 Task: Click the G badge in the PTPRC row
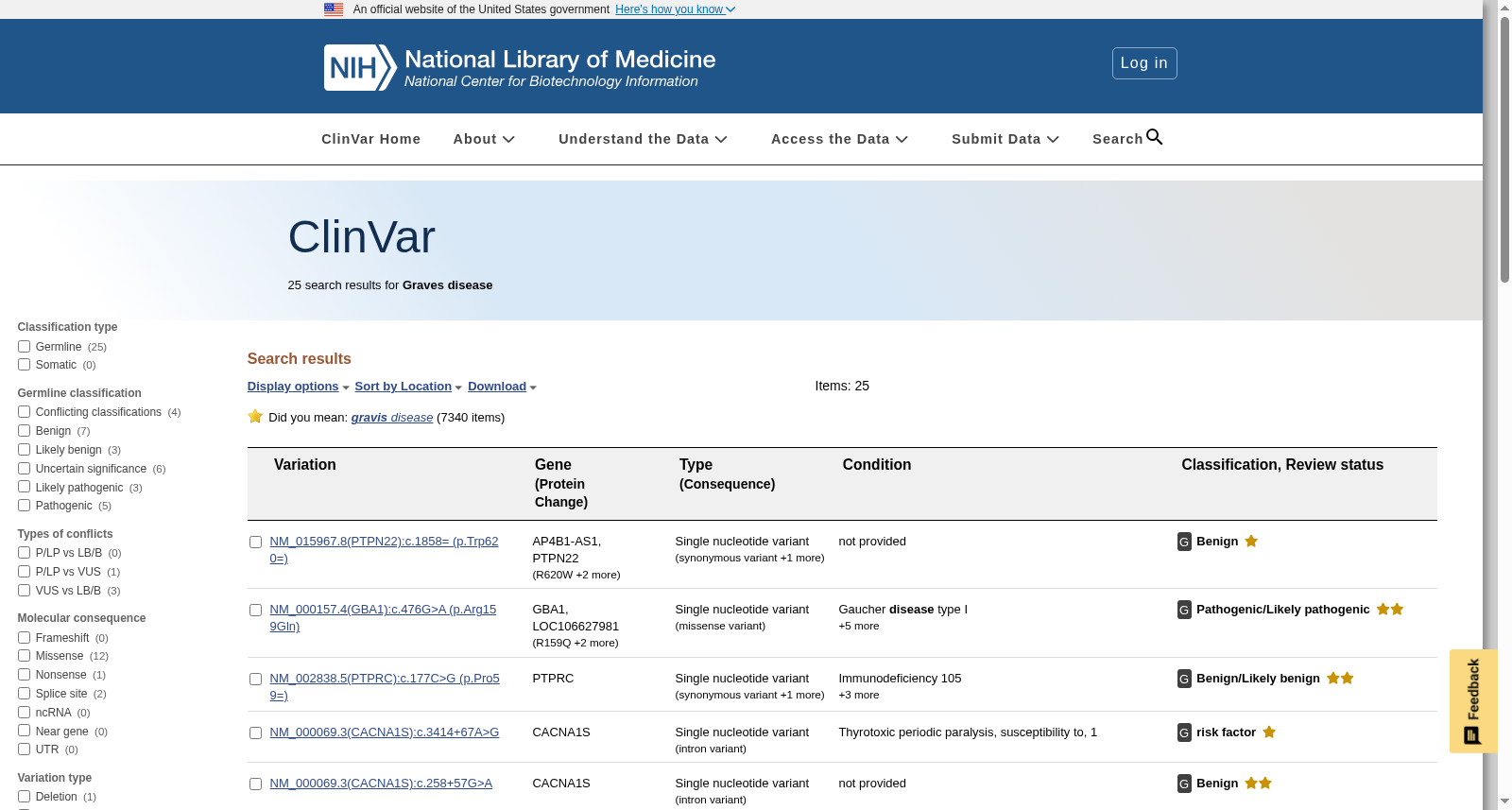pyautogui.click(x=1184, y=679)
